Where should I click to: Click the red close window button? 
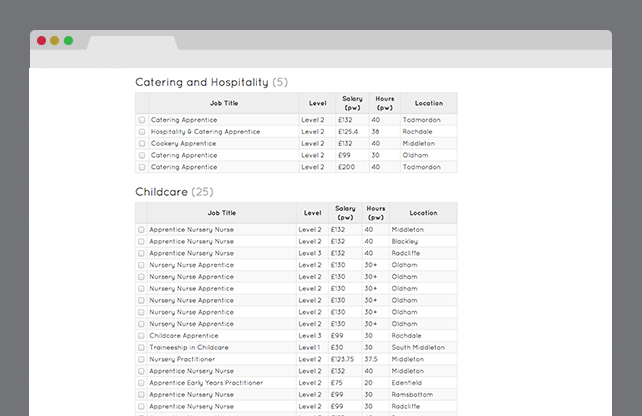[42, 41]
